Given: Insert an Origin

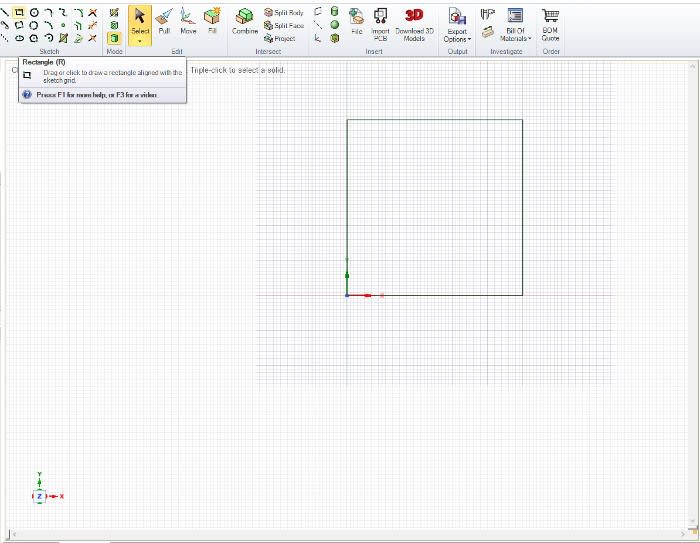Looking at the screenshot, I should pos(318,38).
